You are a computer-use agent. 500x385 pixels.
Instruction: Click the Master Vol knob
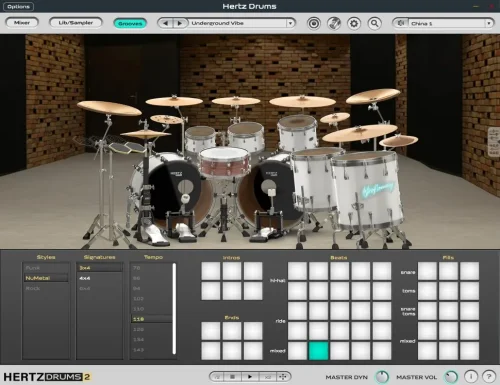(451, 377)
